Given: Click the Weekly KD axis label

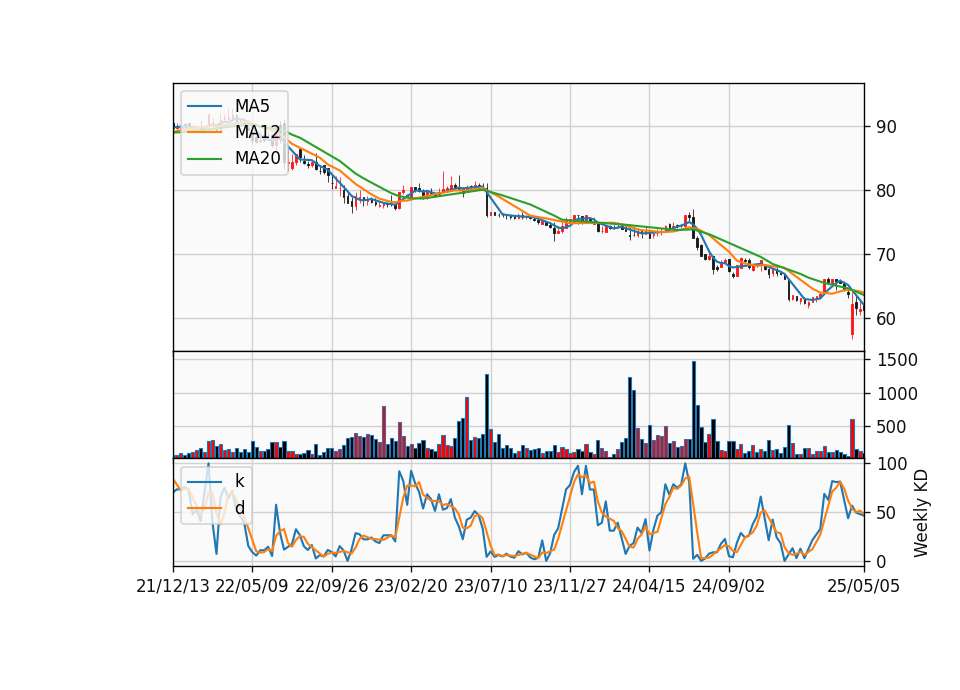Looking at the screenshot, I should click(921, 514).
